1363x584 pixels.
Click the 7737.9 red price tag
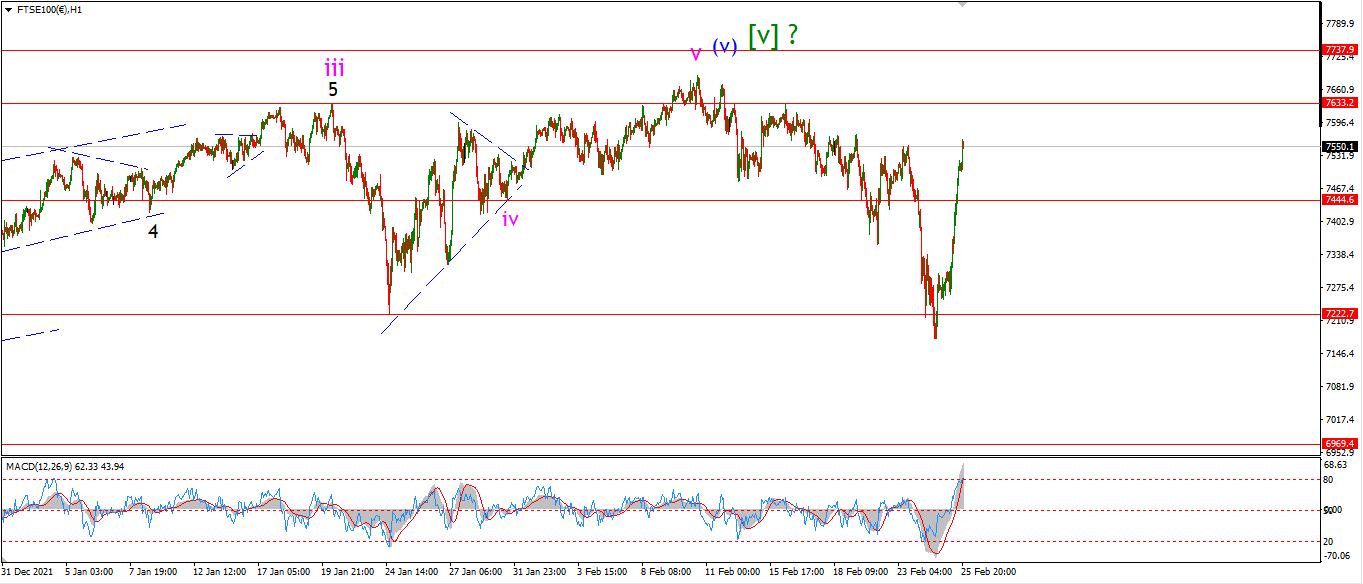click(x=1339, y=49)
